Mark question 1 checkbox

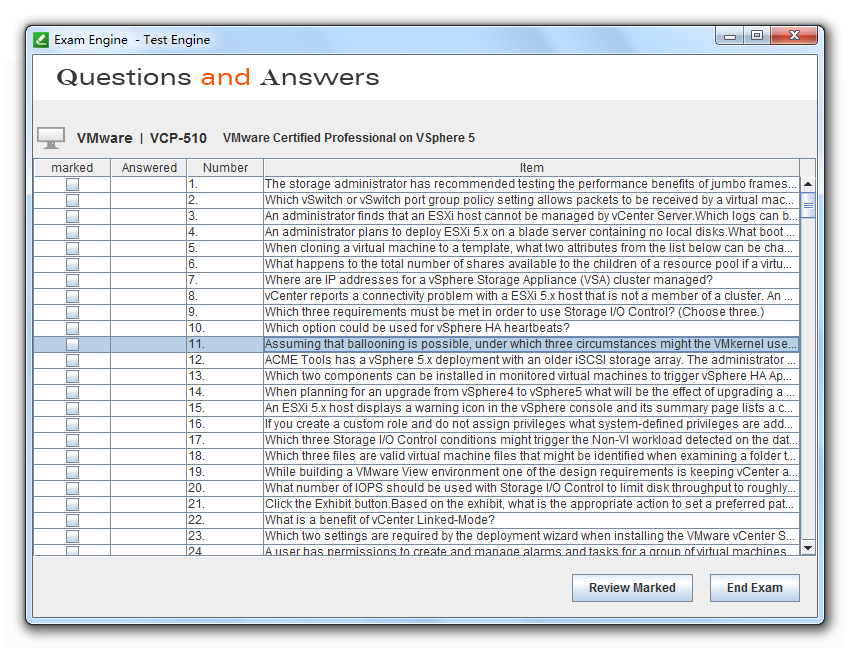(x=72, y=184)
